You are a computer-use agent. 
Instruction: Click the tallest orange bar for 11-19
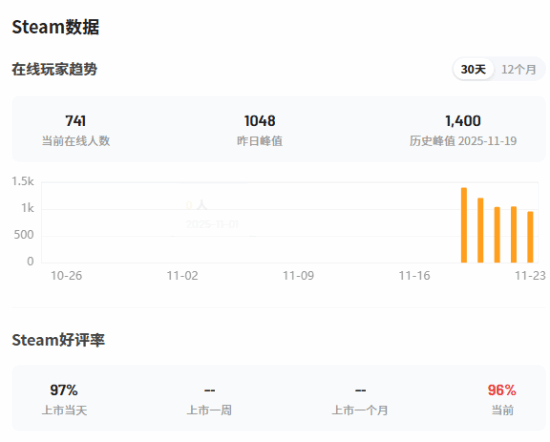[464, 225]
